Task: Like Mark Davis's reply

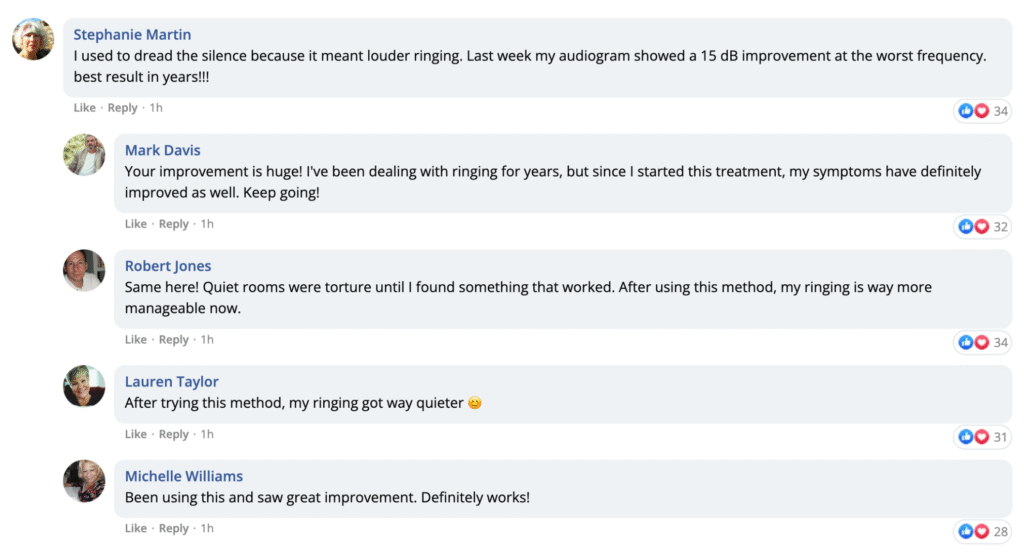Action: coord(136,224)
